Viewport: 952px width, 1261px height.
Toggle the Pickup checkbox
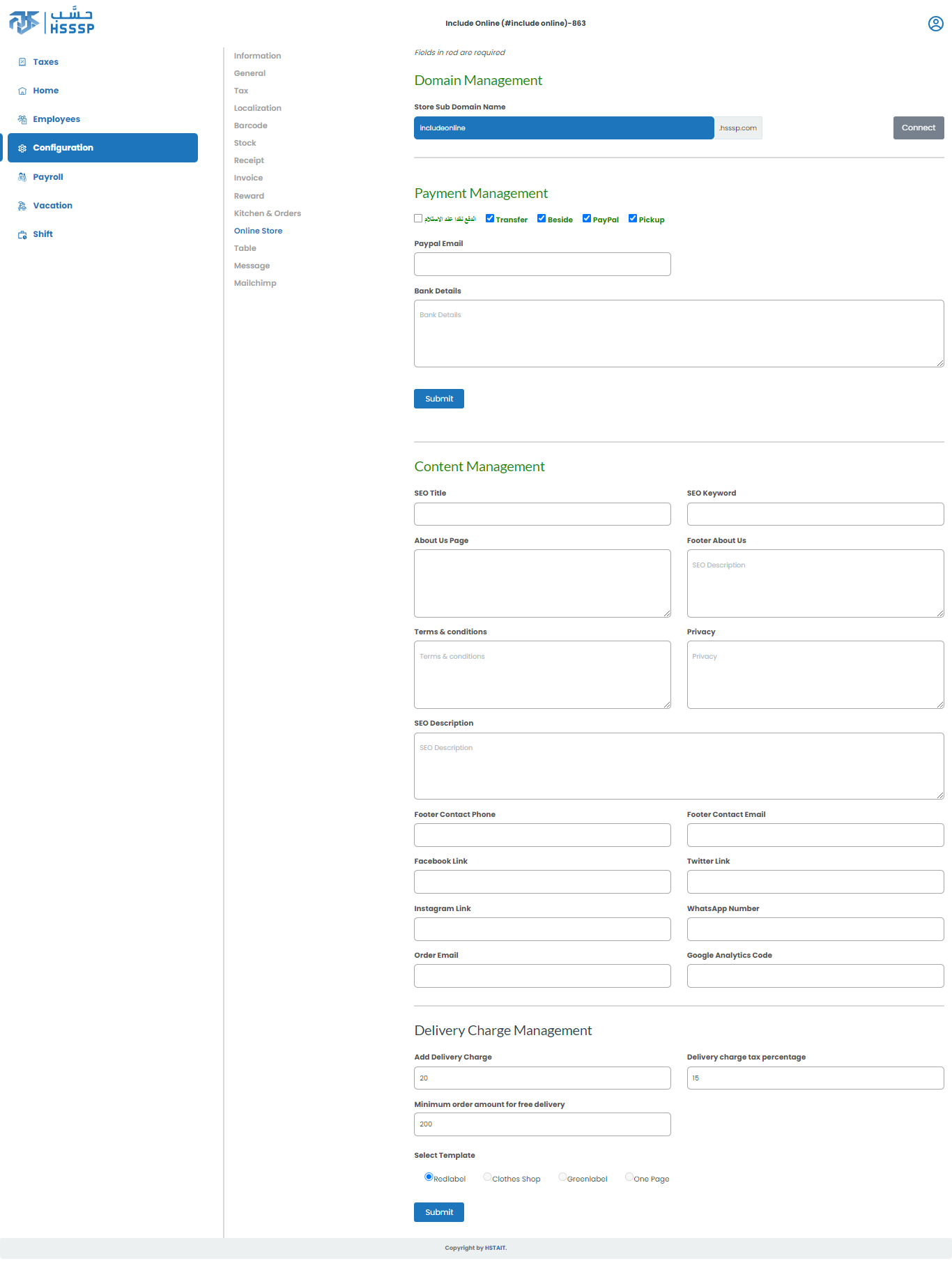633,219
